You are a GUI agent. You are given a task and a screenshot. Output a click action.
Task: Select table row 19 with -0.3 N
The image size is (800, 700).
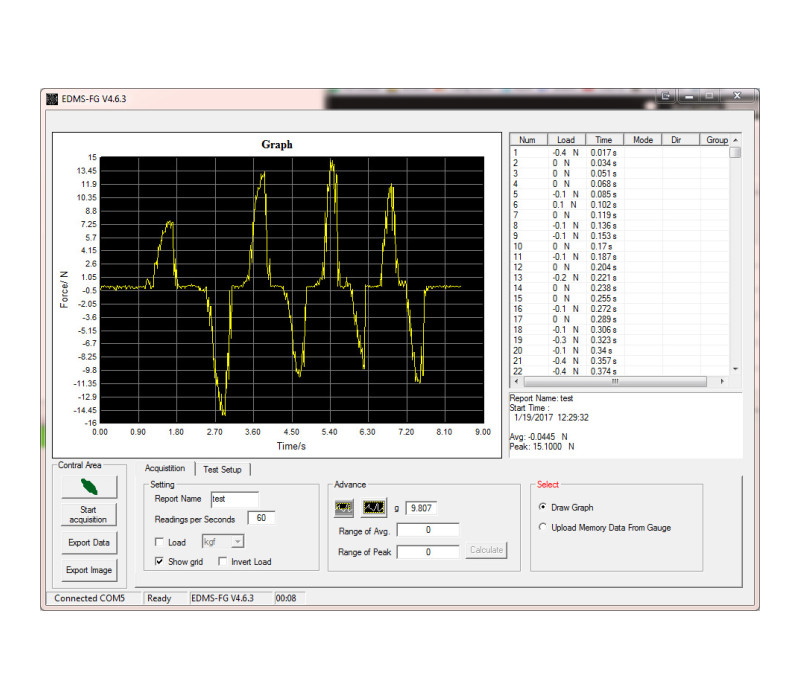[x=620, y=340]
